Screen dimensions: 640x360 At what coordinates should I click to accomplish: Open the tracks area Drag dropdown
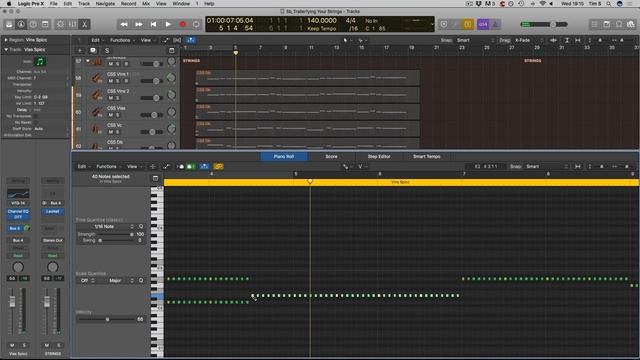[529, 40]
